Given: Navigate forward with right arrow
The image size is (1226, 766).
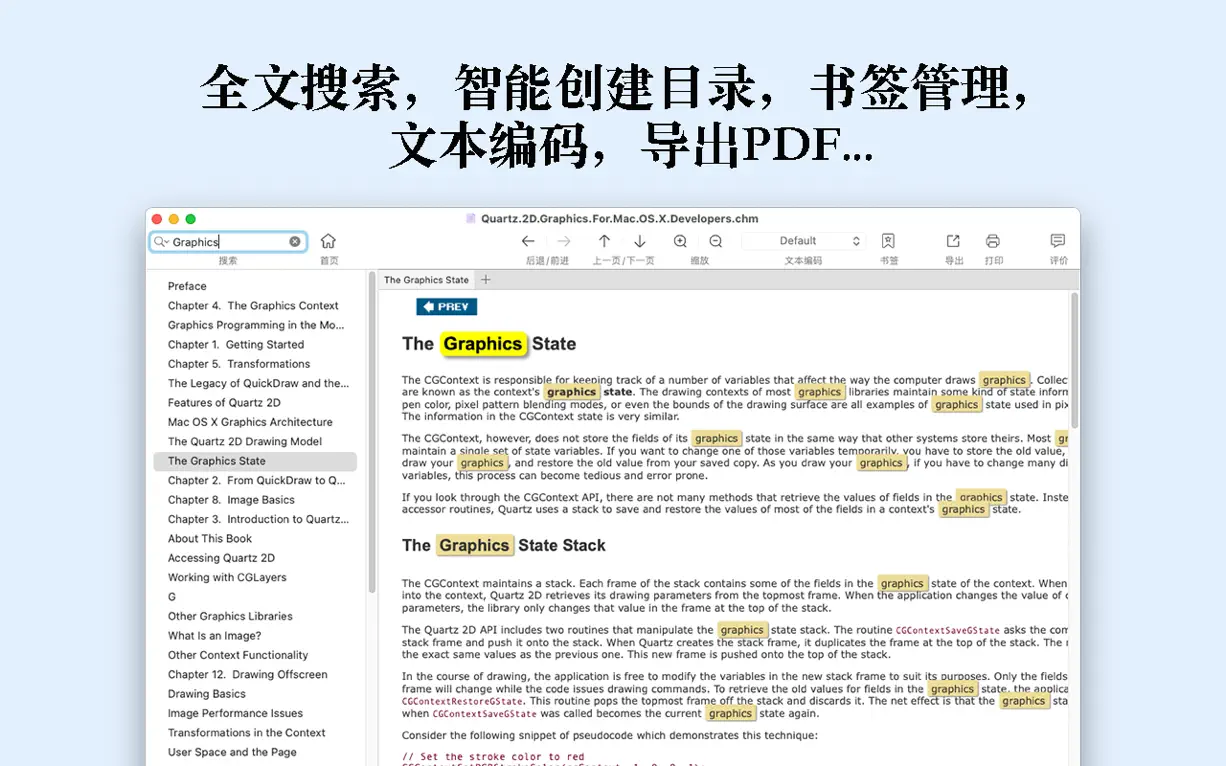Looking at the screenshot, I should coord(564,241).
